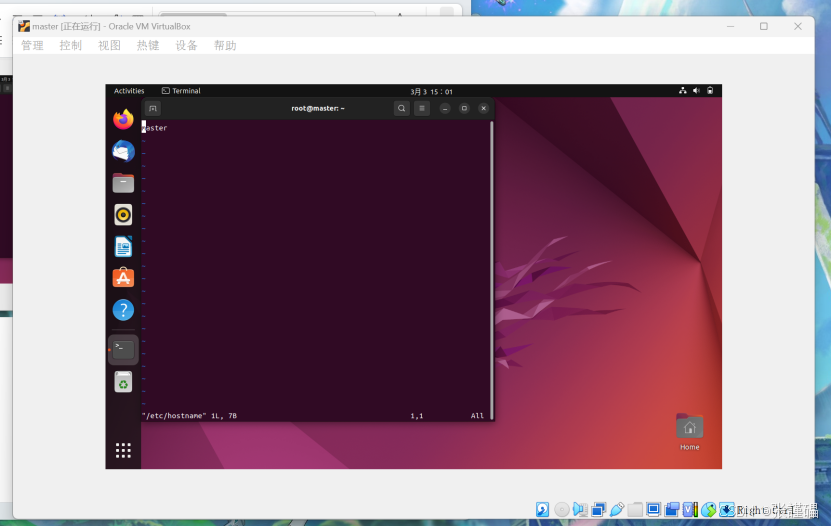Maximize the VirtualBox master window

(764, 26)
